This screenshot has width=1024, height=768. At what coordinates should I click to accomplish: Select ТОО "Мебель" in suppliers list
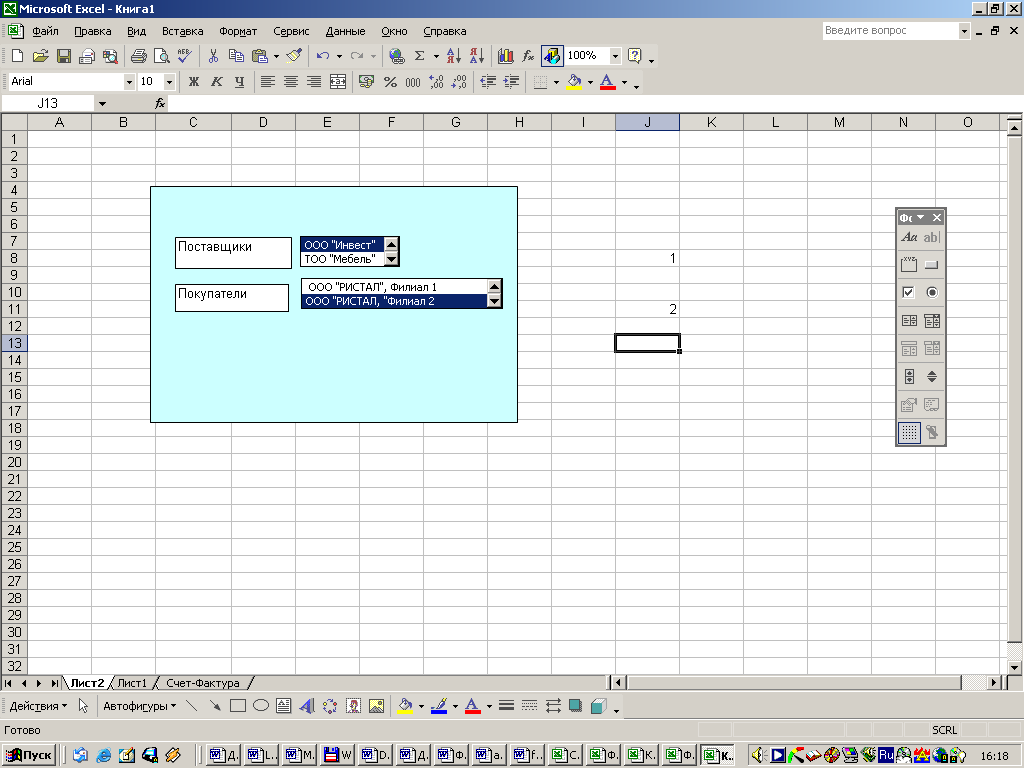pos(342,259)
